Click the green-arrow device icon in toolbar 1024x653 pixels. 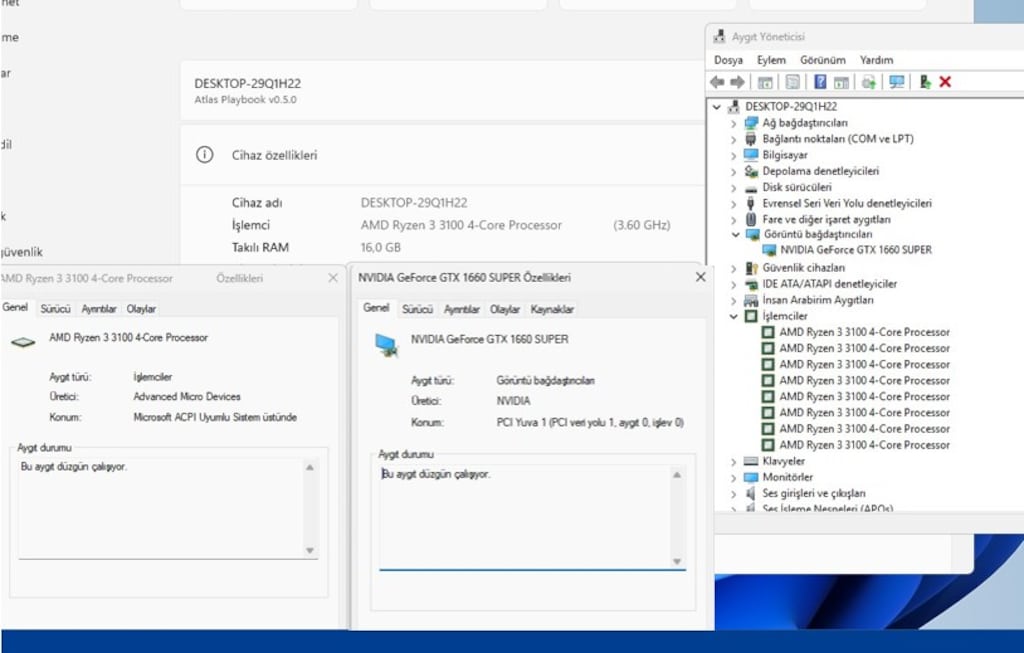point(925,82)
